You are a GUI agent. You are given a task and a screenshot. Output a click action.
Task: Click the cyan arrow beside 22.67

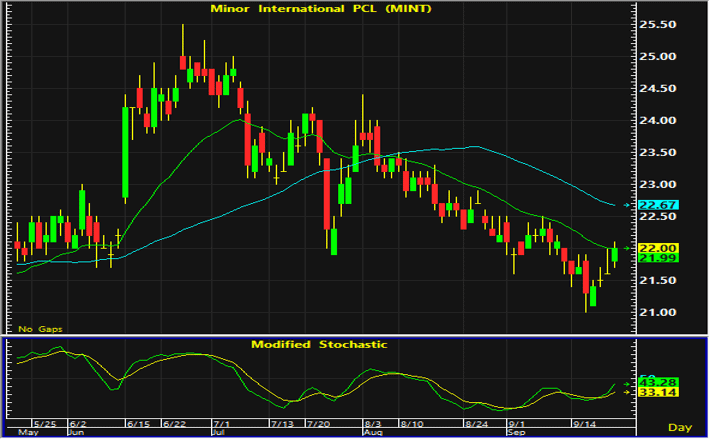pos(627,205)
